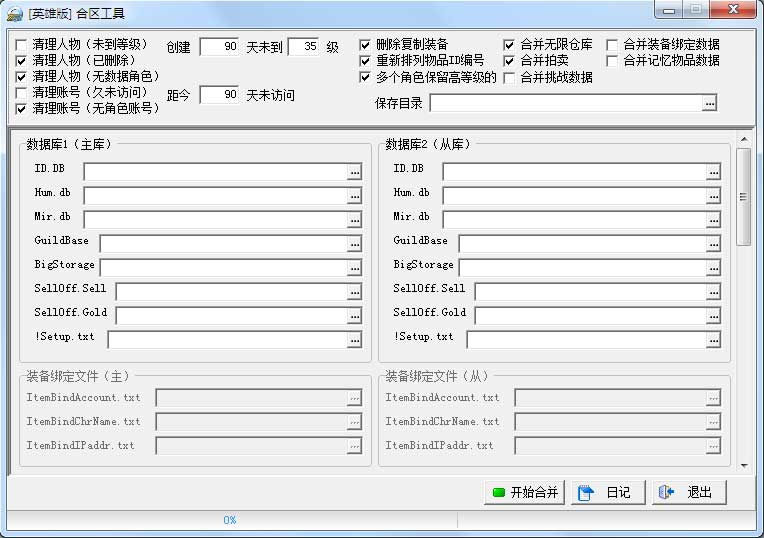Screen dimensions: 764x538
Task: Enable 合并装备绑定数据 checkbox
Action: [611, 45]
